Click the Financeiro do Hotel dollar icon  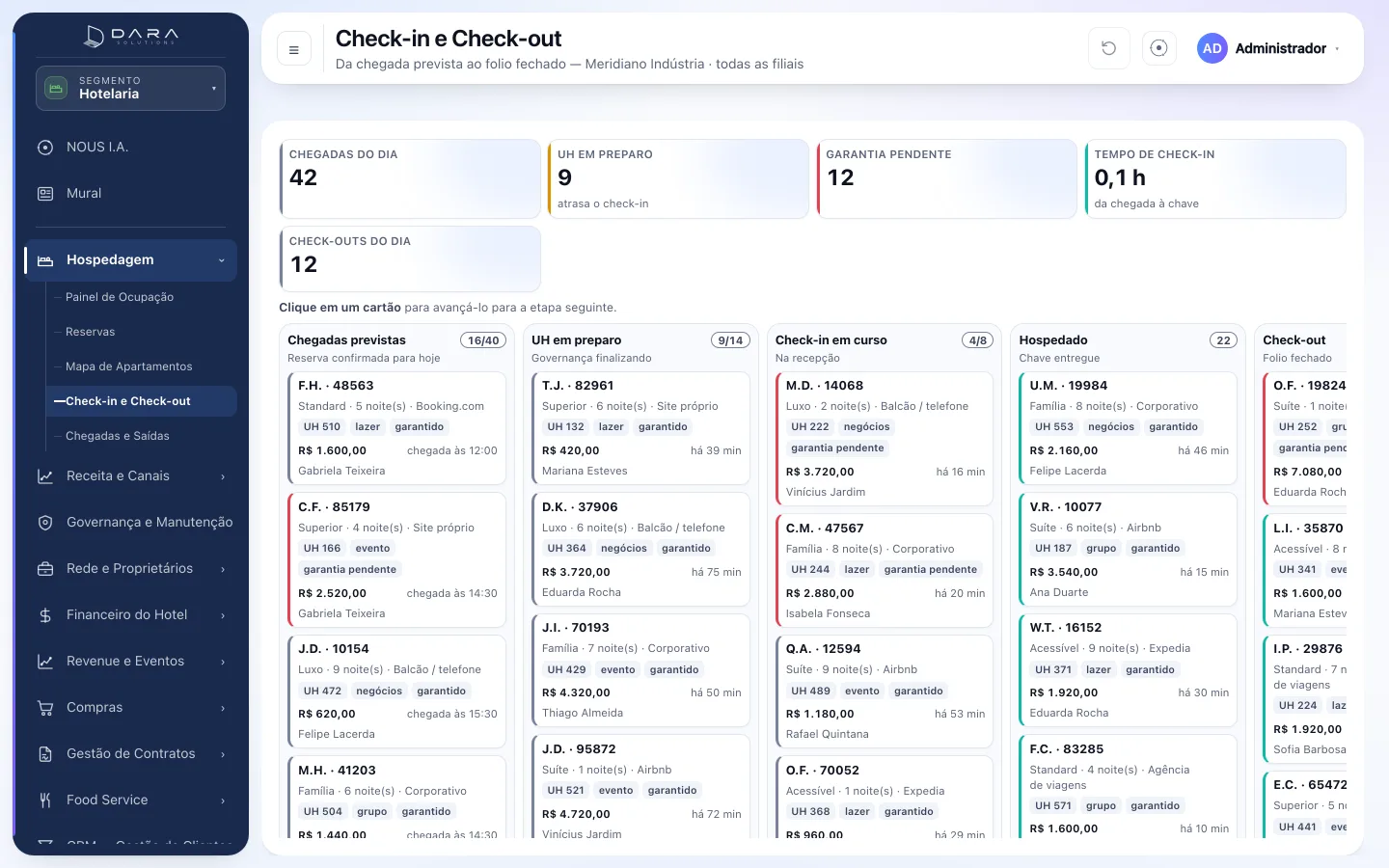pyautogui.click(x=45, y=615)
